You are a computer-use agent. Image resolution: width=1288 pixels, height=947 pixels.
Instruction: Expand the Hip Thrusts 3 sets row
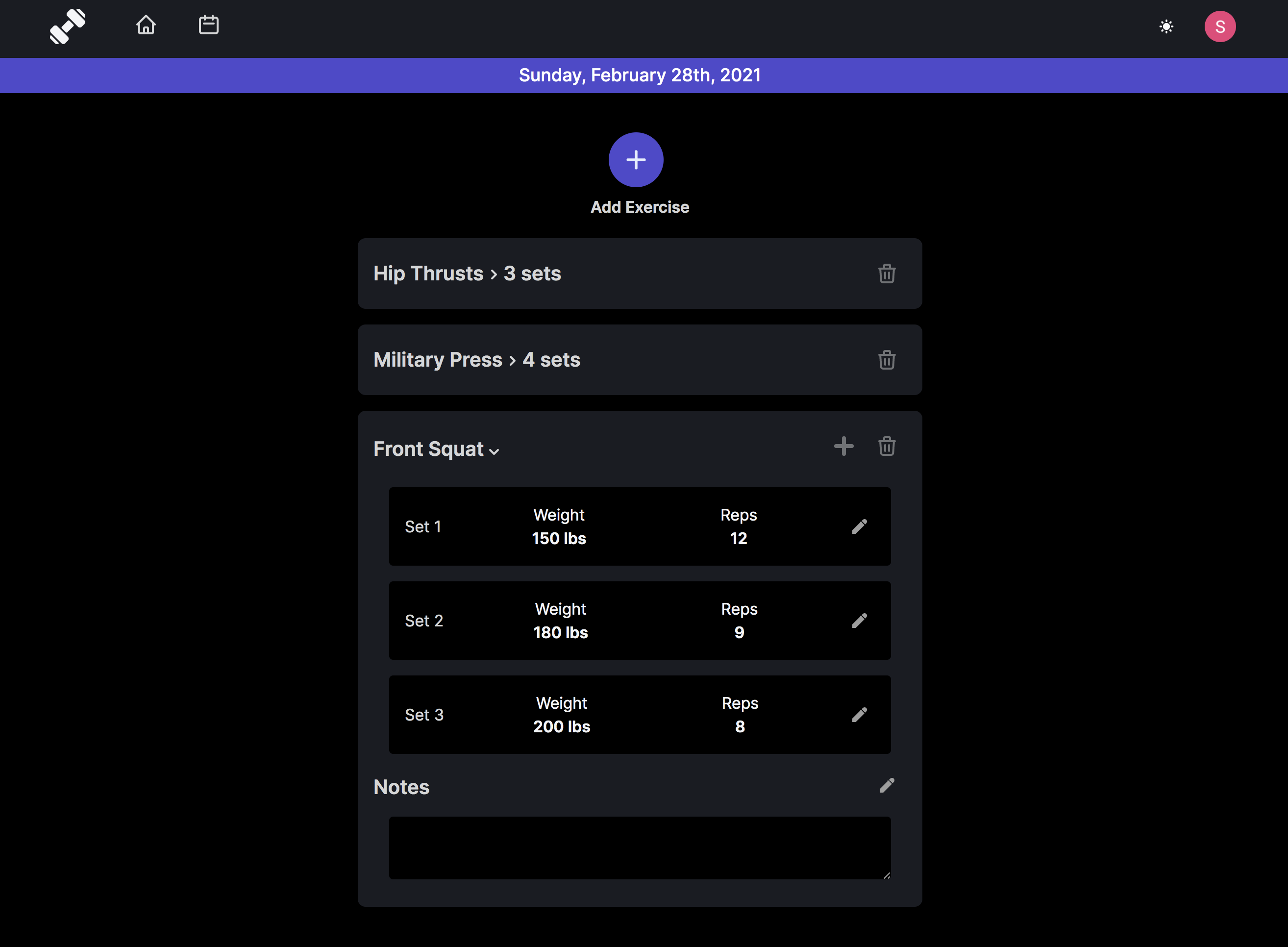(467, 274)
